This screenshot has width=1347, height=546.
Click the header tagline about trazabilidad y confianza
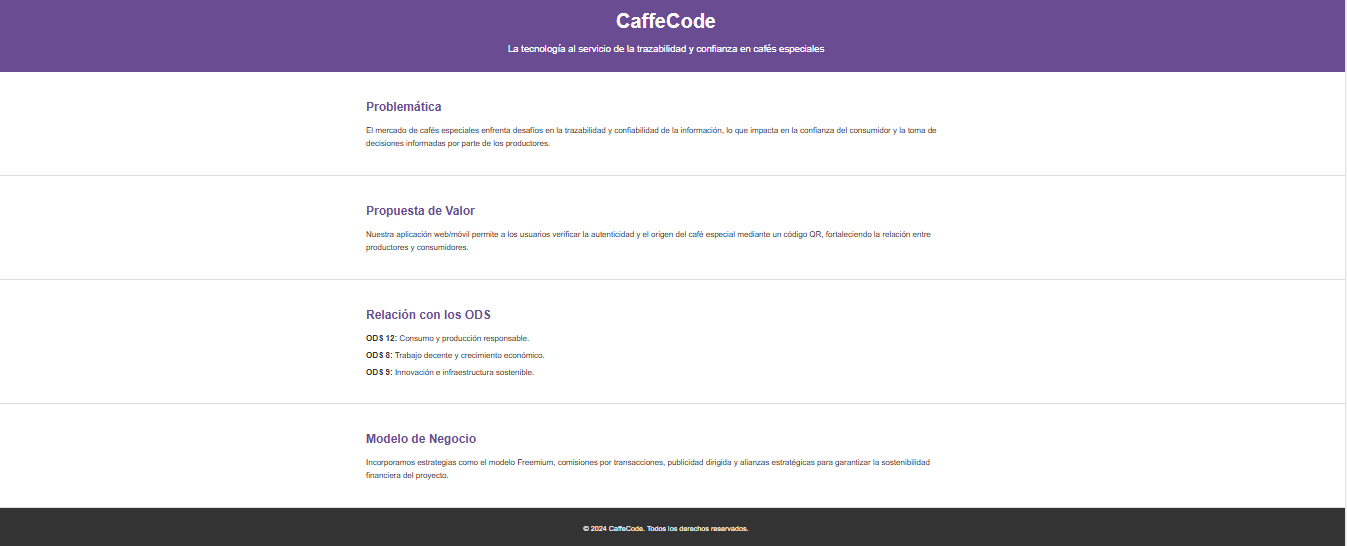click(x=665, y=49)
